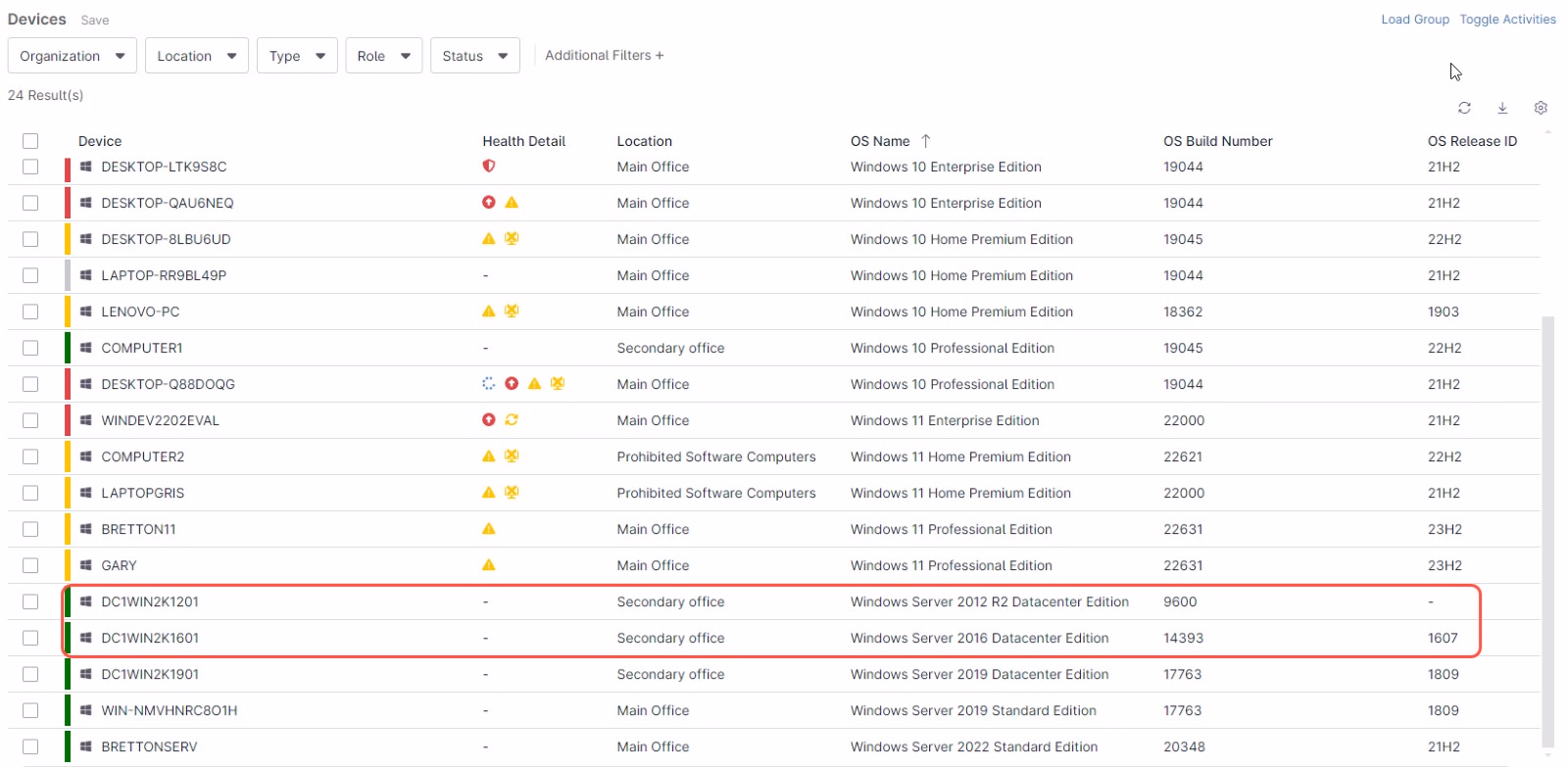This screenshot has width=1568, height=767.
Task: Open the Status filter dropdown
Action: (x=474, y=56)
